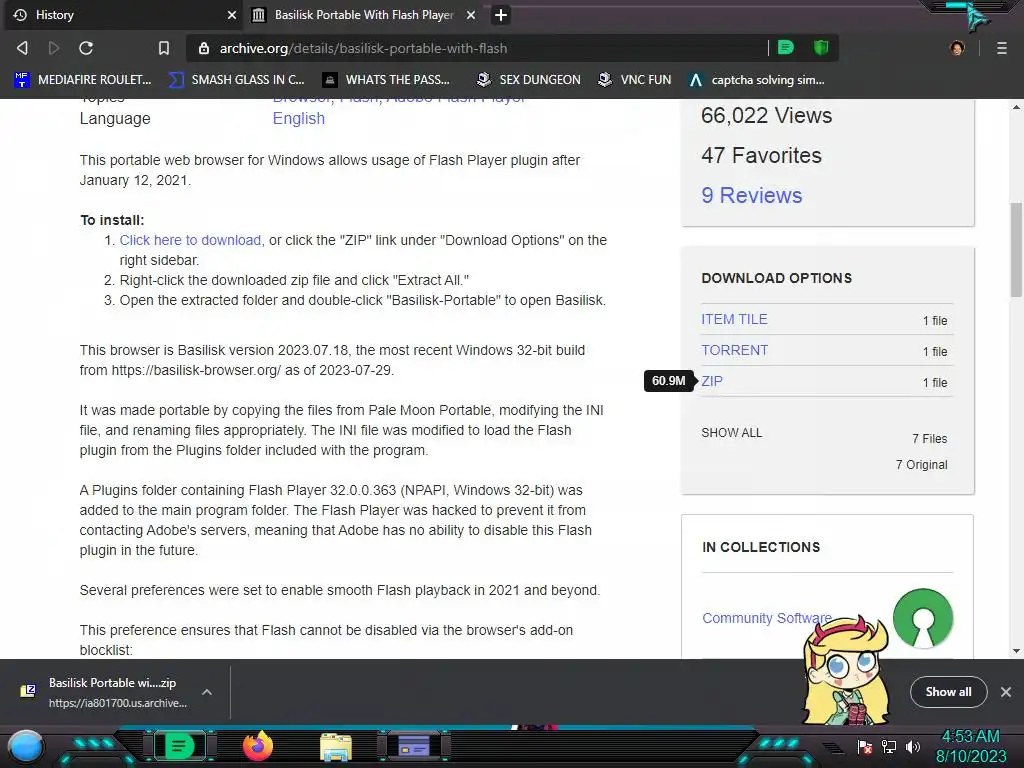Open the browser profile avatar

pos(957,48)
